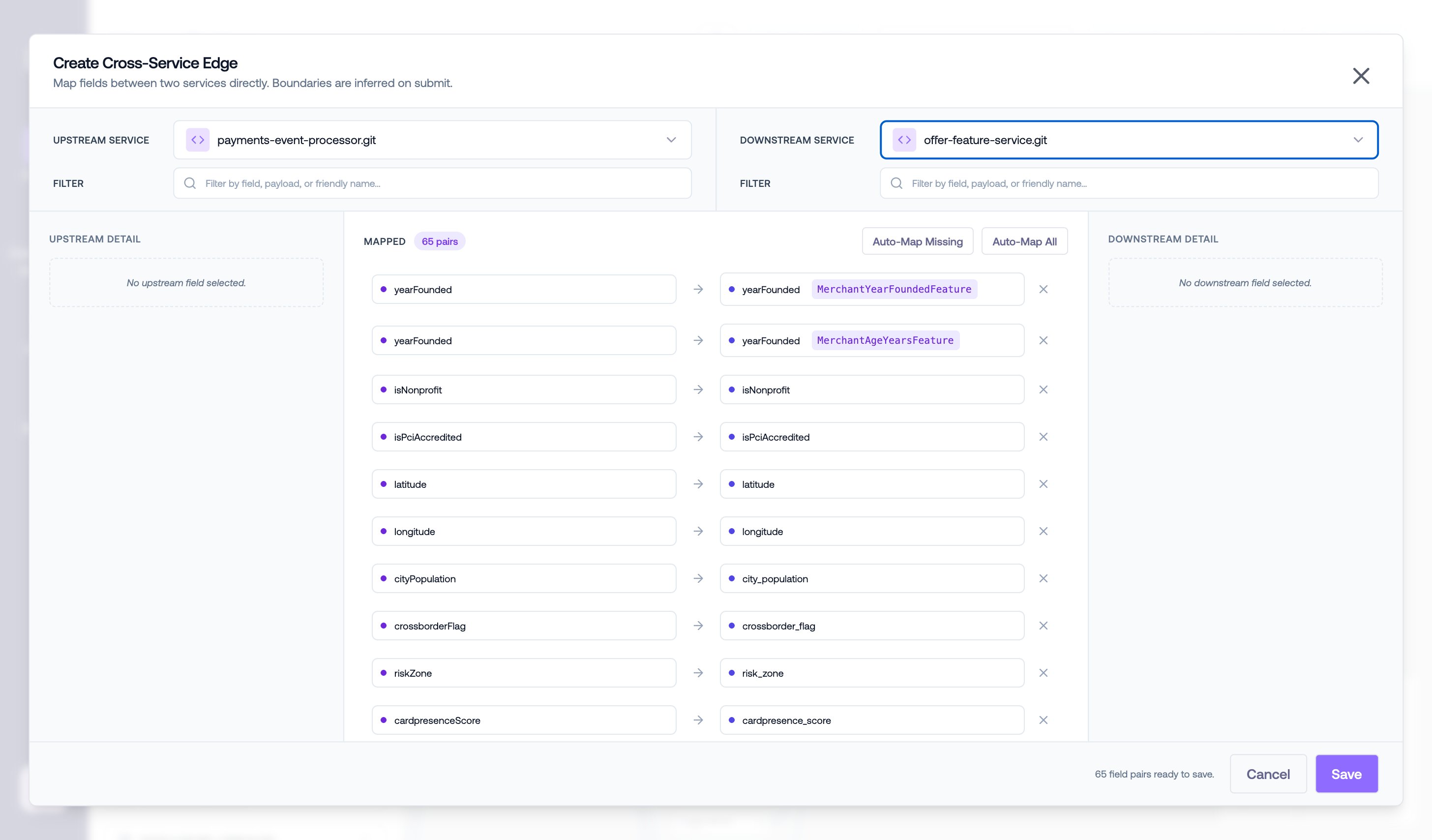Click Auto-Map Missing button

pos(917,241)
